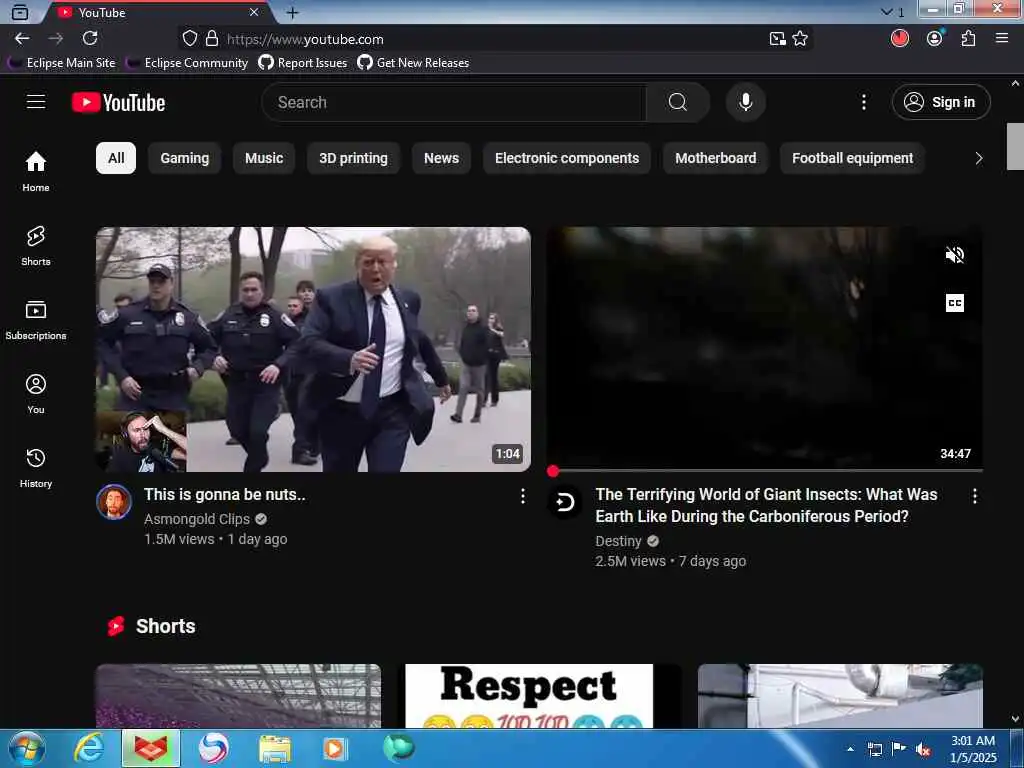Open media player taskbar icon
The image size is (1024, 768).
335,748
